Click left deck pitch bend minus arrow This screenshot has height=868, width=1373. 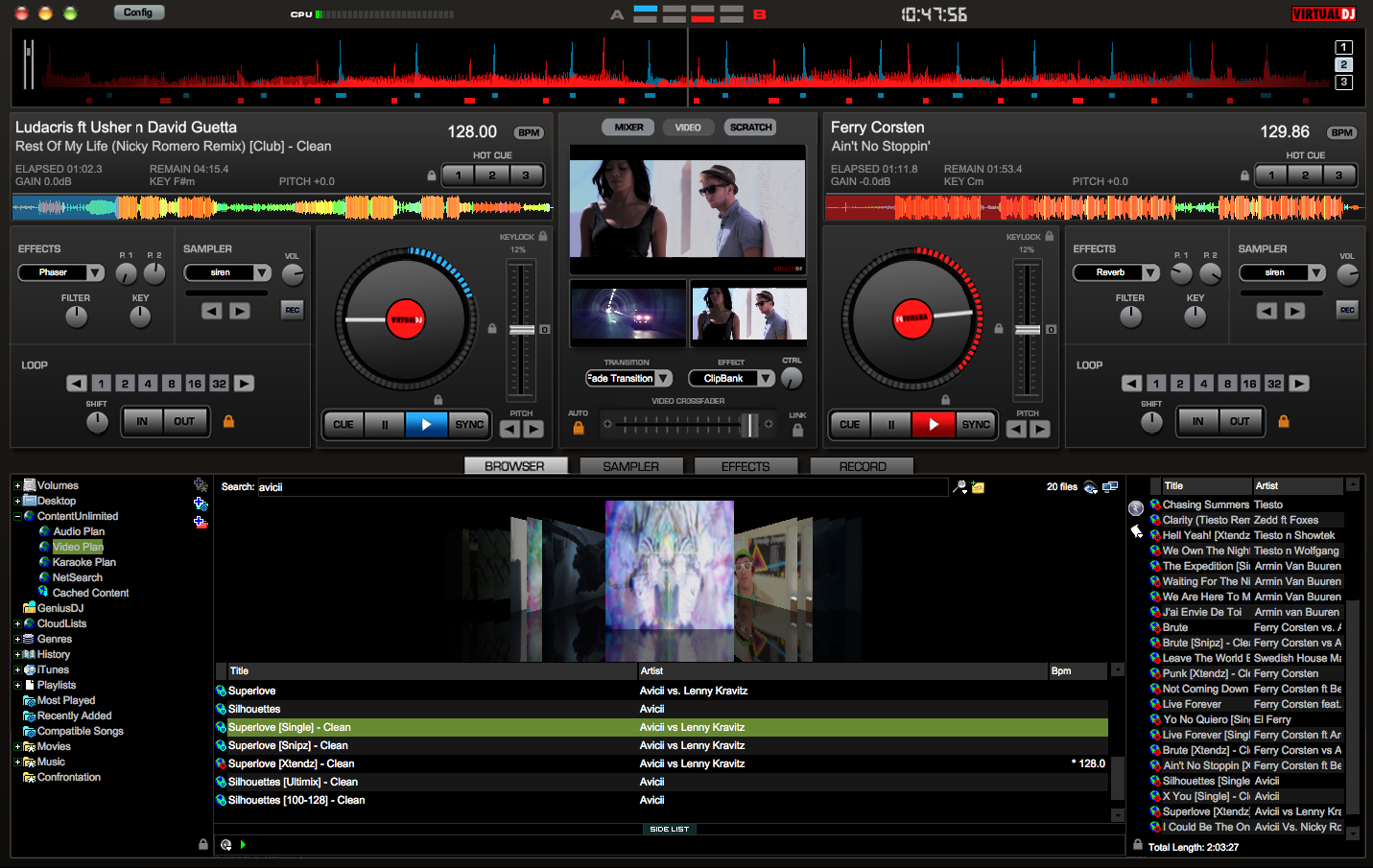coord(510,429)
